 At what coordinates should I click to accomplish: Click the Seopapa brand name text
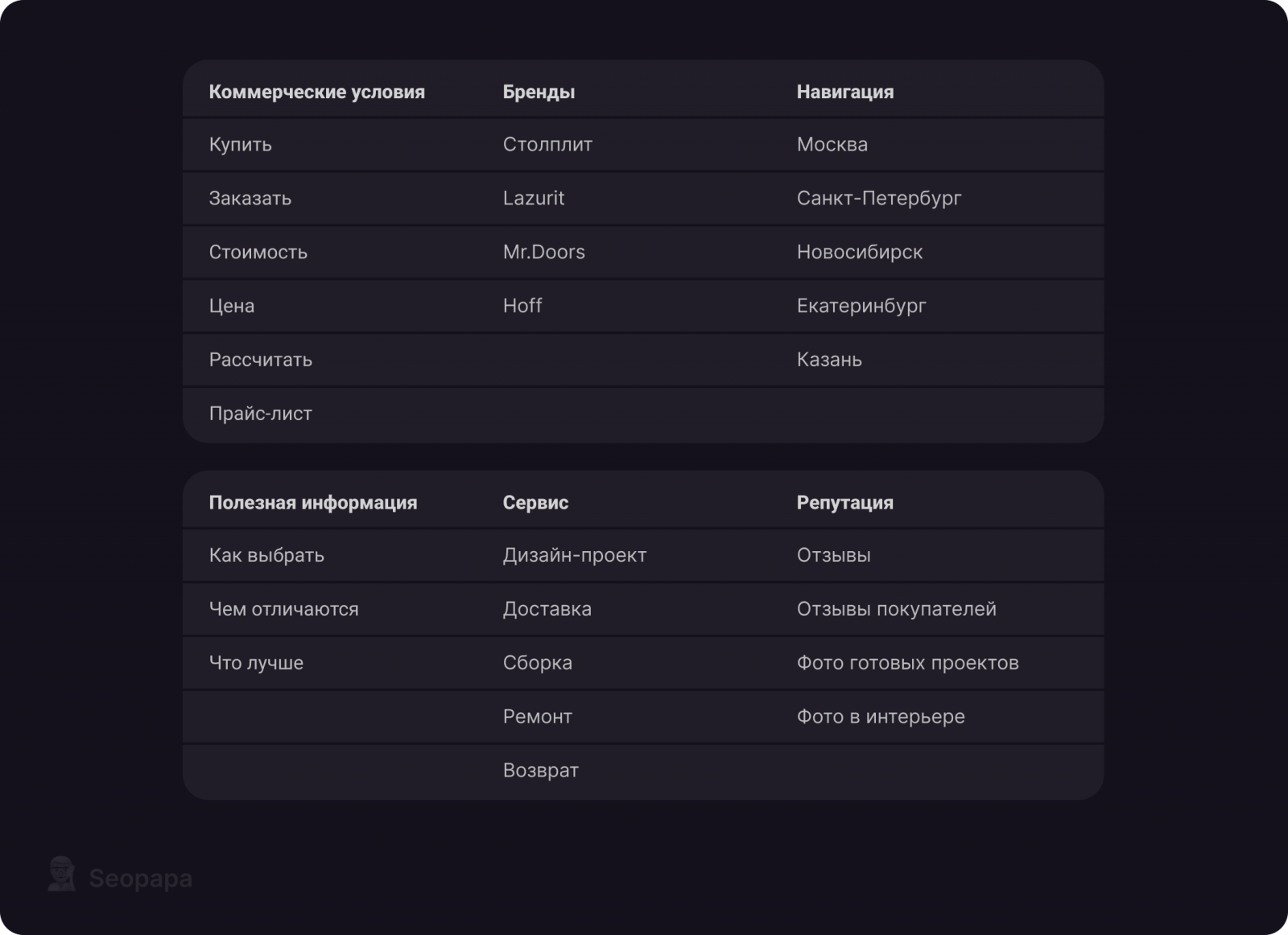[x=140, y=878]
